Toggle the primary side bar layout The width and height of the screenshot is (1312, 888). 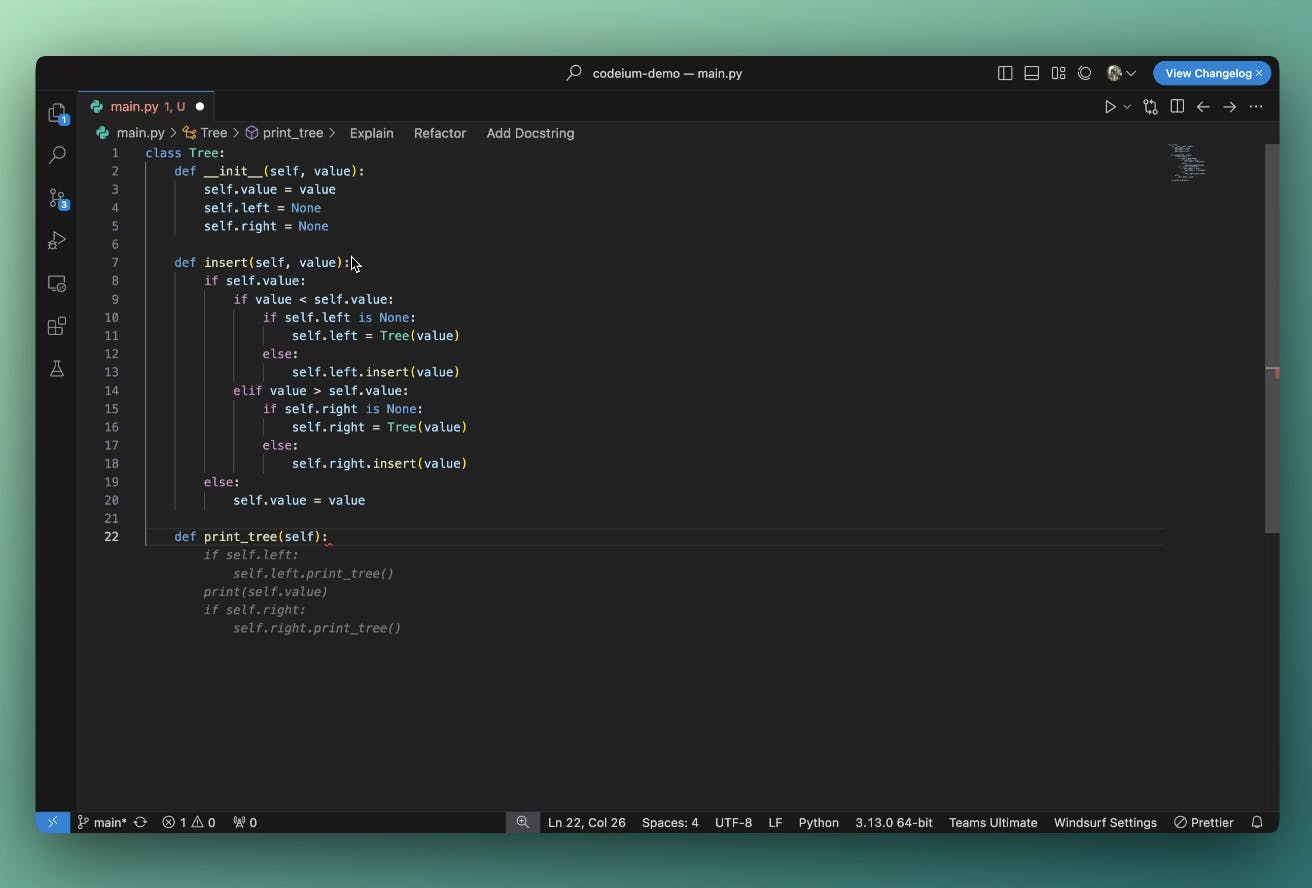point(1005,73)
